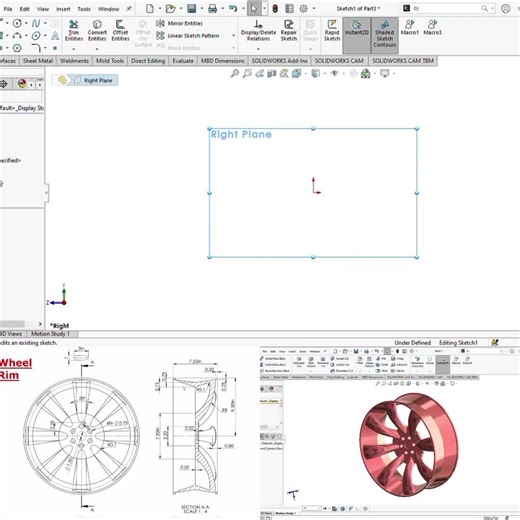The height and width of the screenshot is (520, 520).
Task: Switch to the Motion Study 1 tab
Action: click(50, 333)
